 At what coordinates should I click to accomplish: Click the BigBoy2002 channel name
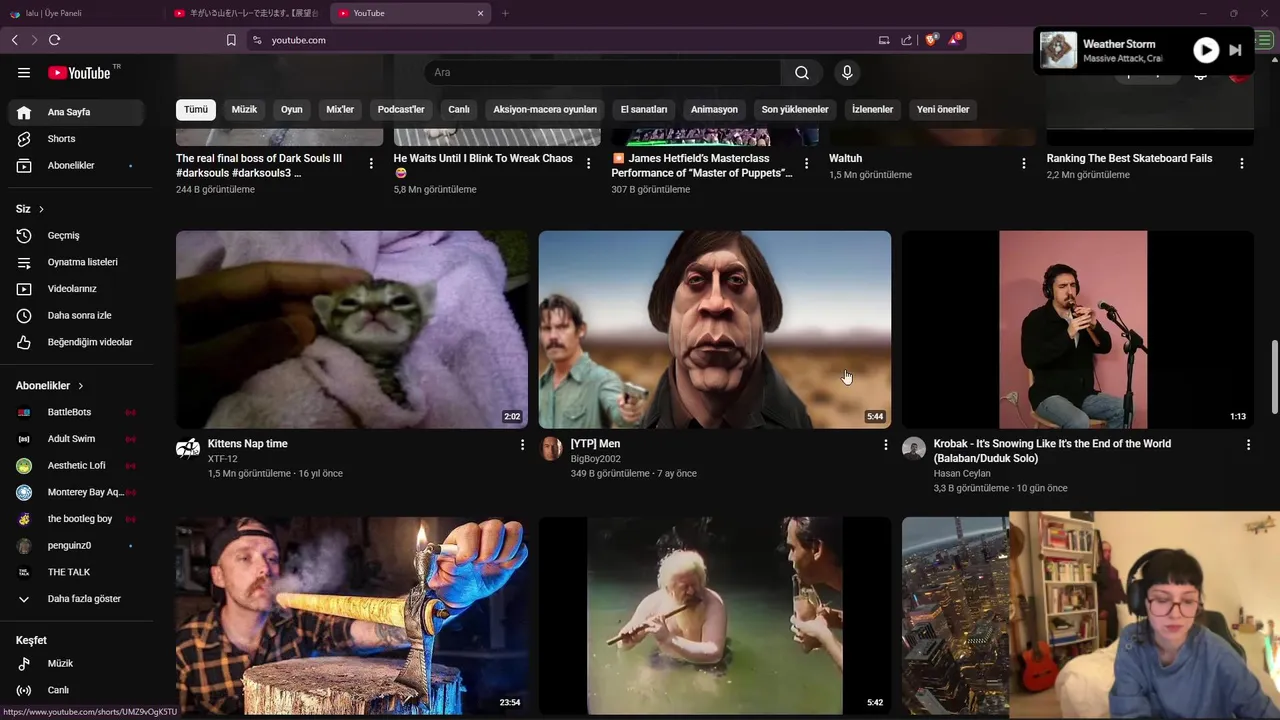595,459
